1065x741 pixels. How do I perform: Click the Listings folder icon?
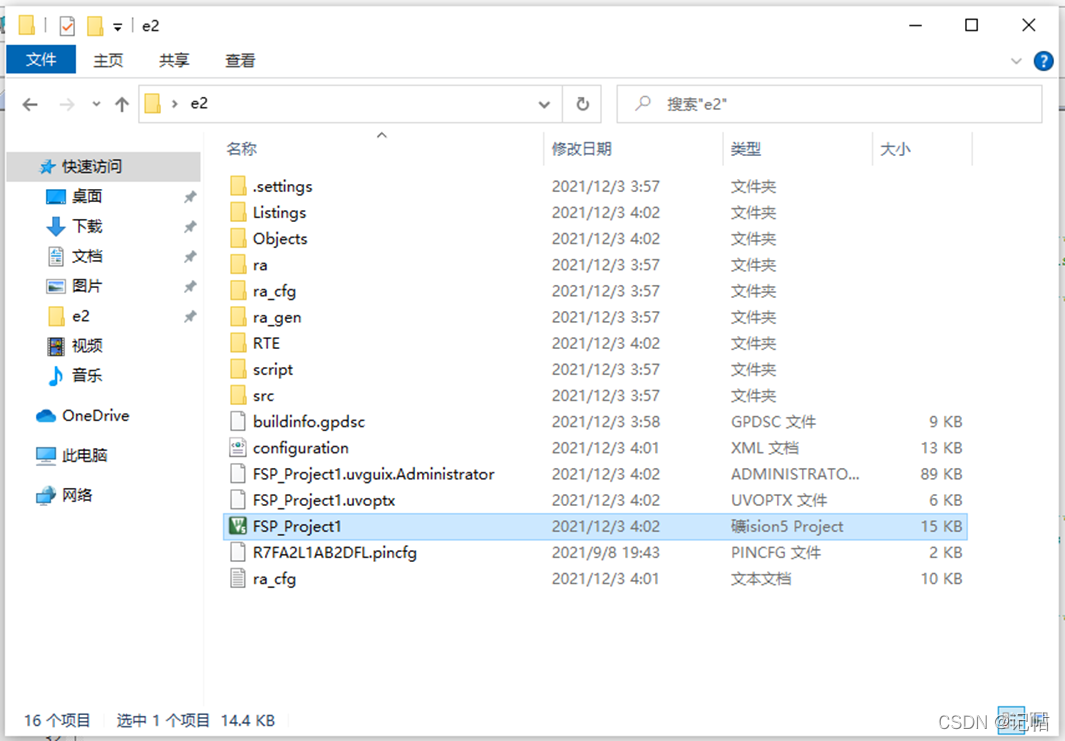point(238,213)
